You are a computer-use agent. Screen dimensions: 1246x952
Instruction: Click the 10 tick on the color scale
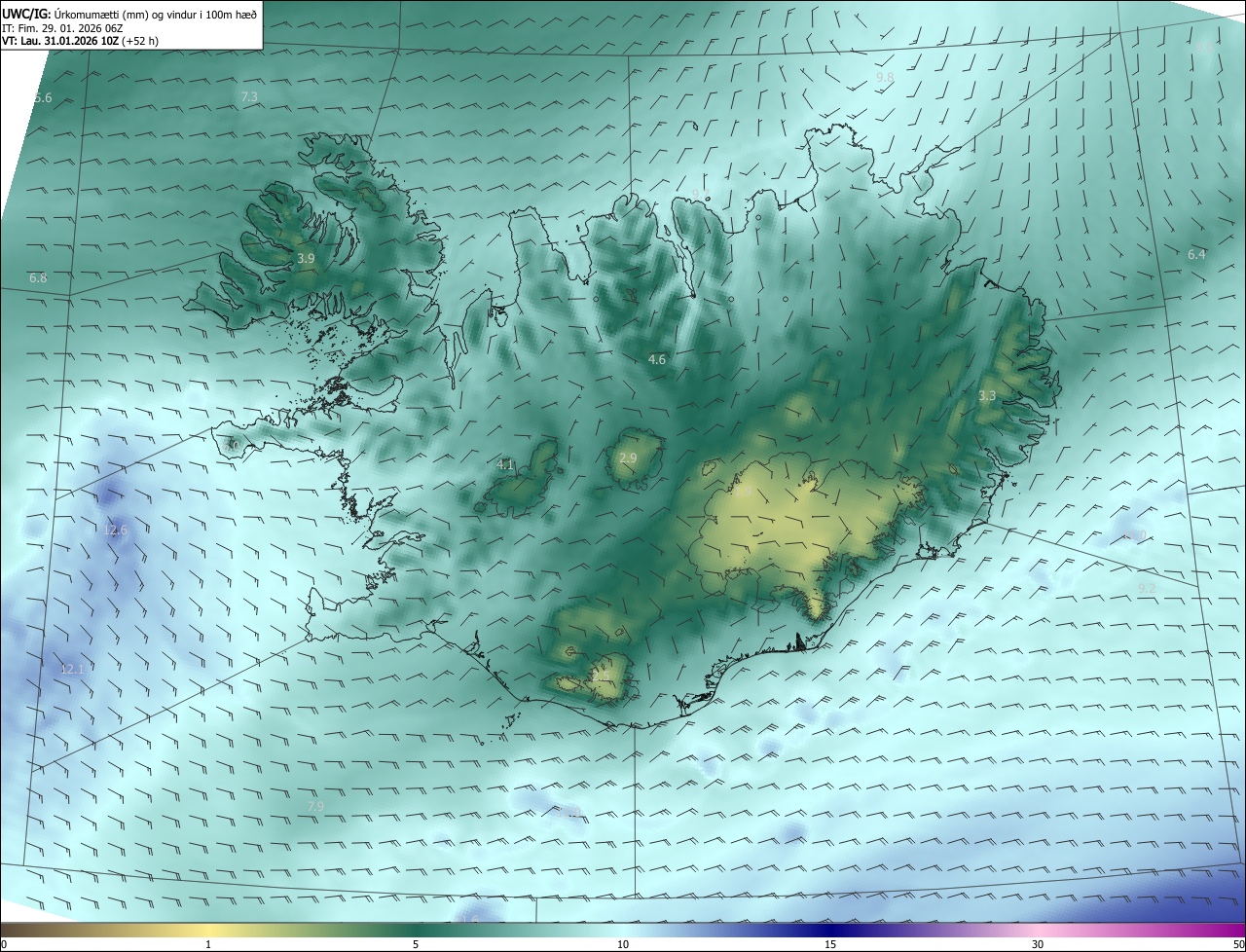click(x=623, y=944)
